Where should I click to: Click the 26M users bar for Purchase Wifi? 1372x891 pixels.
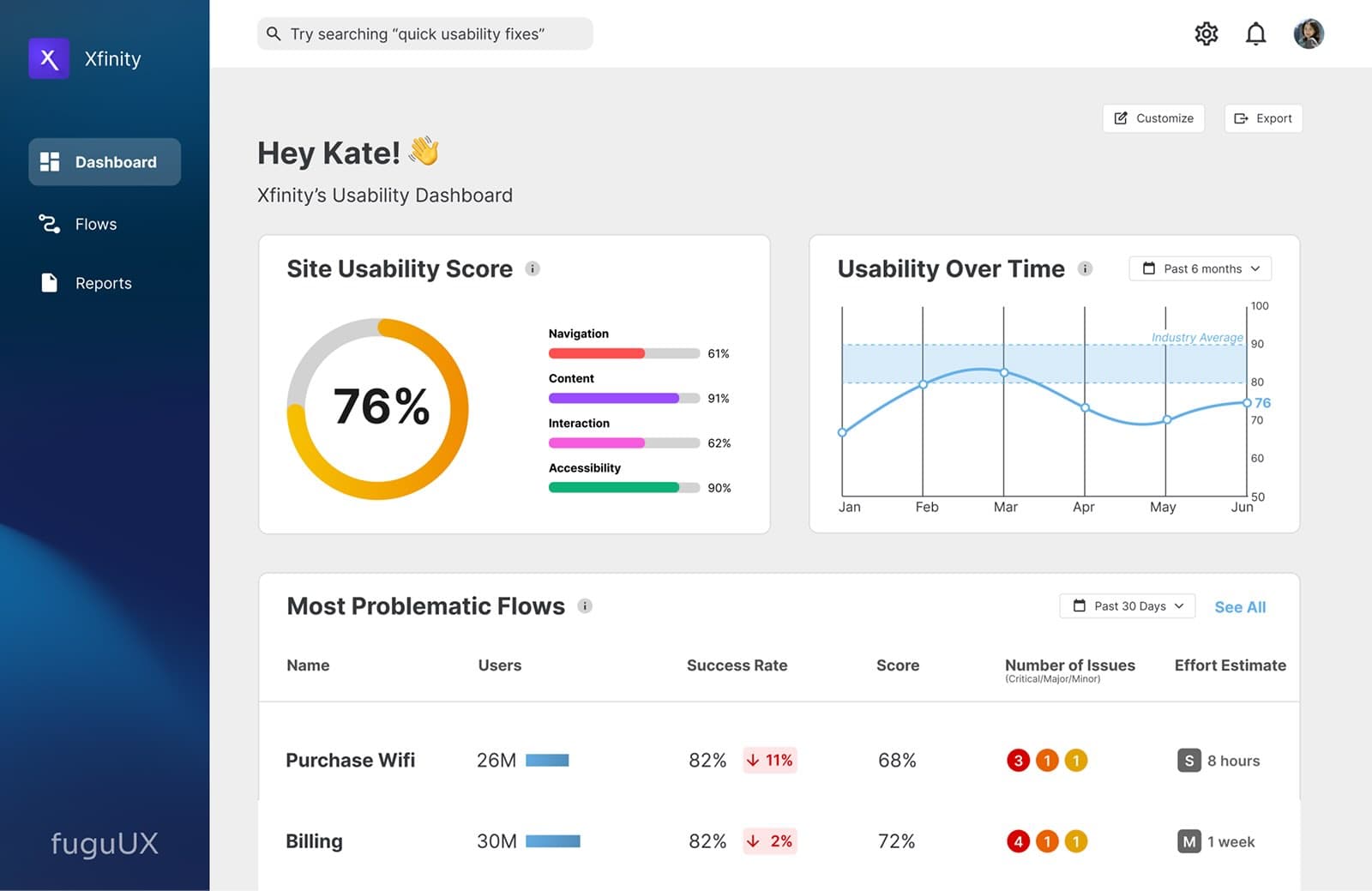tap(547, 760)
